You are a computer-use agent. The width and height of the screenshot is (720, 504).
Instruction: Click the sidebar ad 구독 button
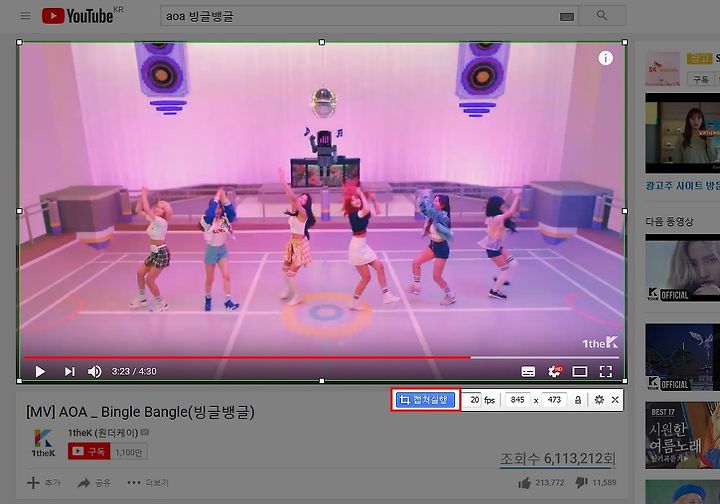(x=701, y=79)
